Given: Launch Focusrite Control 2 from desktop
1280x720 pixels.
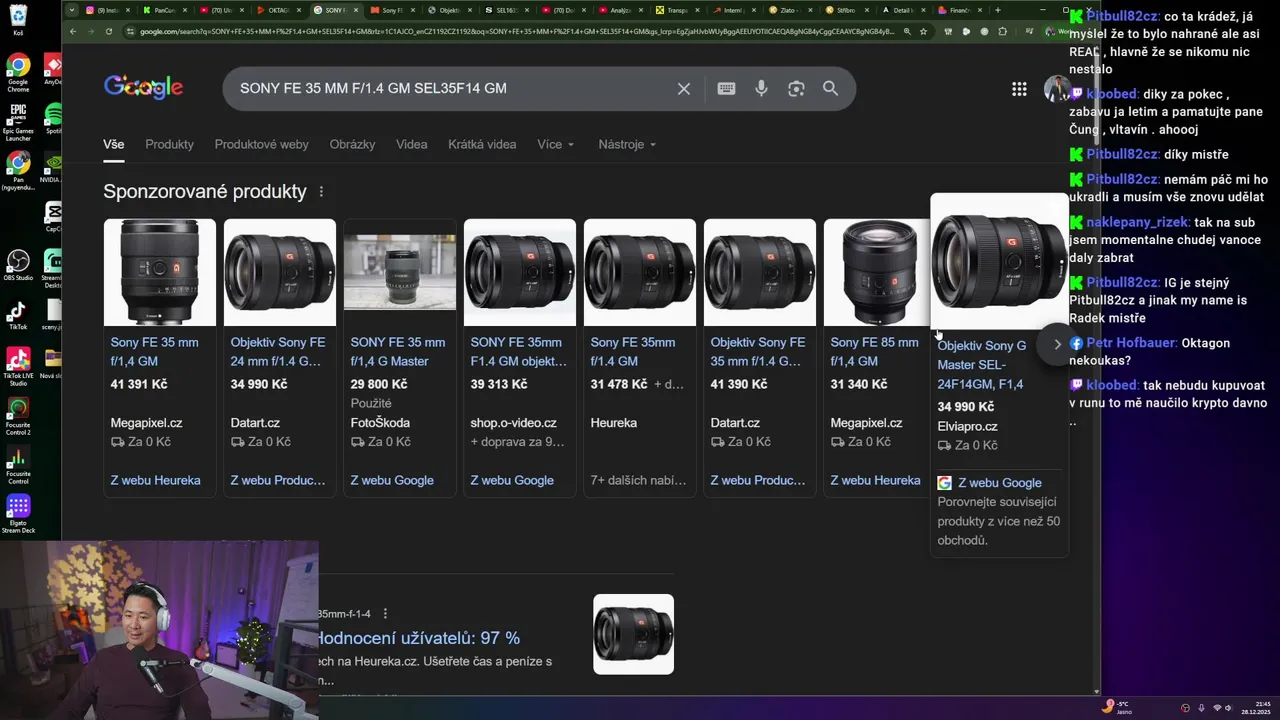Looking at the screenshot, I should pos(18,416).
